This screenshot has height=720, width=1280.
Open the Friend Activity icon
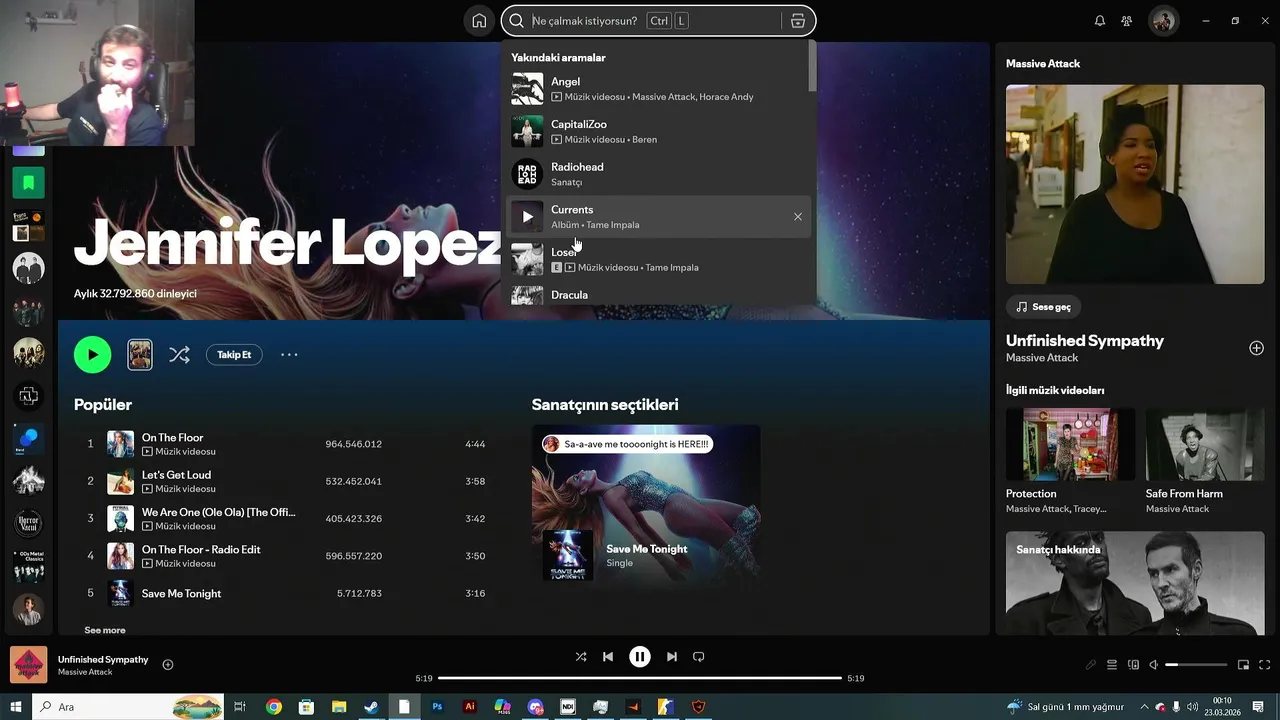1127,21
